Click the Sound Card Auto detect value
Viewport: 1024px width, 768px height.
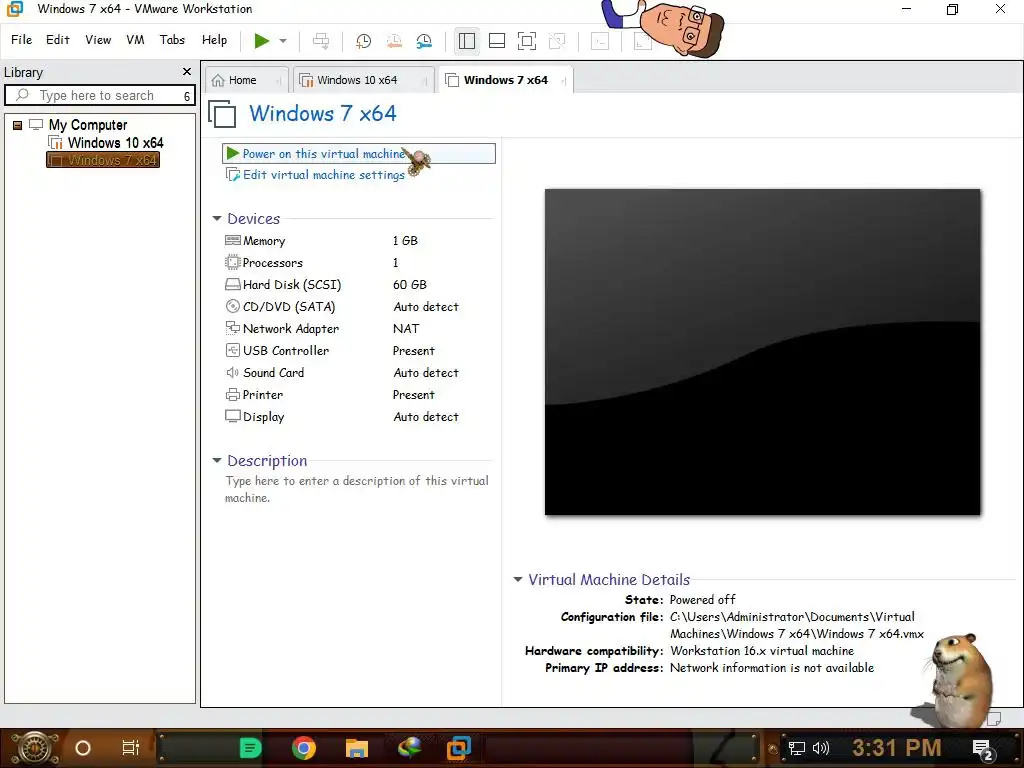(426, 373)
